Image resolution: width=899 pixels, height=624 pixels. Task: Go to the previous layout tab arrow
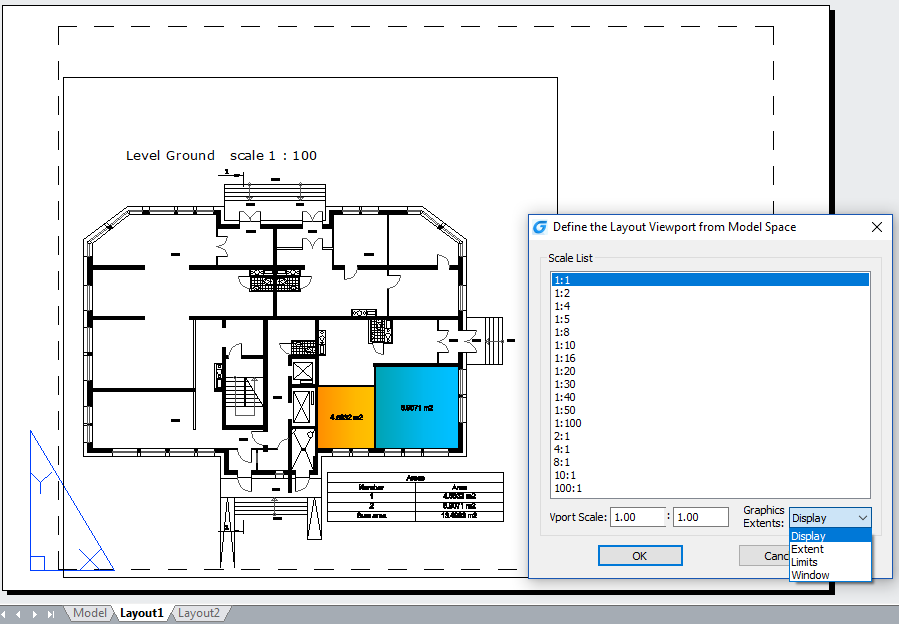tap(19, 614)
